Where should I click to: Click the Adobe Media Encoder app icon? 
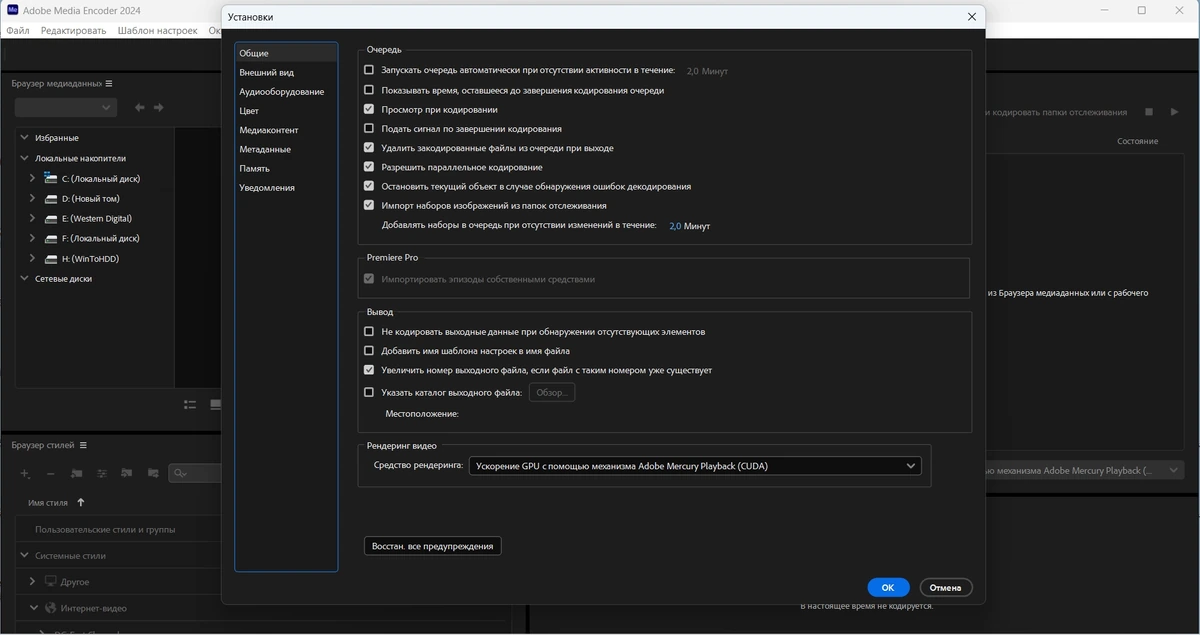[x=11, y=10]
